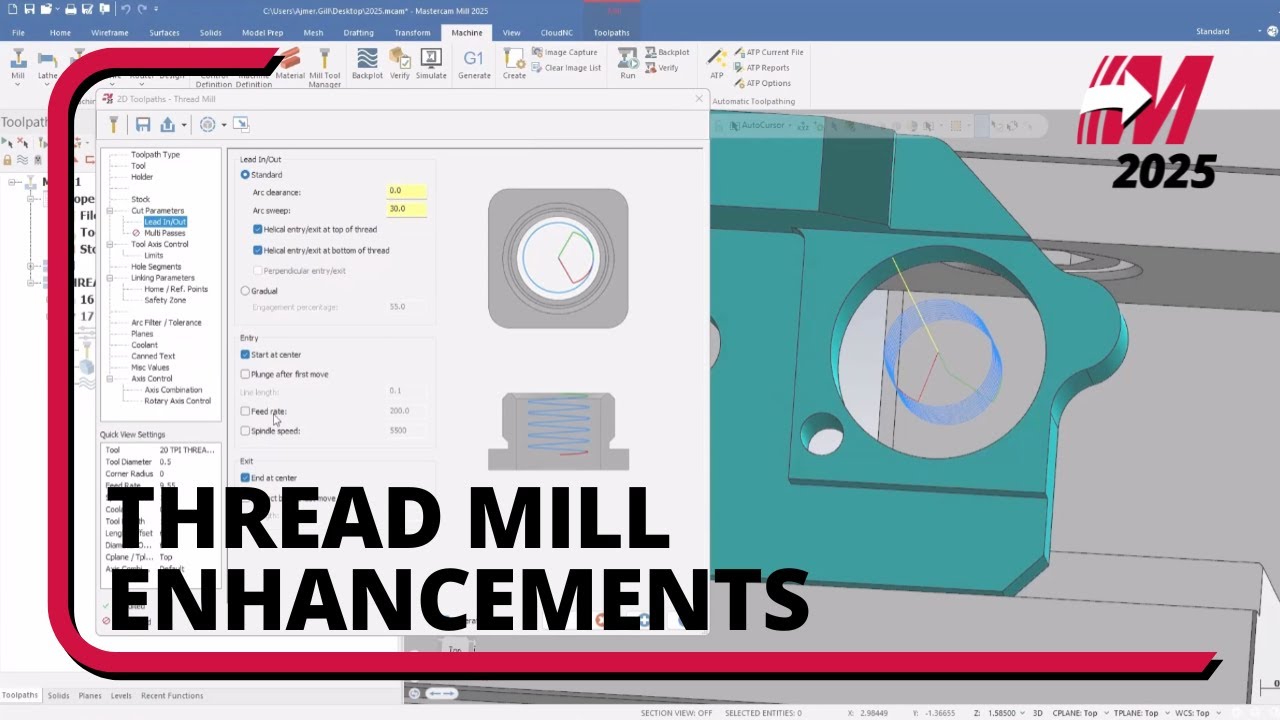This screenshot has height=720, width=1280.
Task: Select Toolpath Type in the tree
Action: (155, 155)
